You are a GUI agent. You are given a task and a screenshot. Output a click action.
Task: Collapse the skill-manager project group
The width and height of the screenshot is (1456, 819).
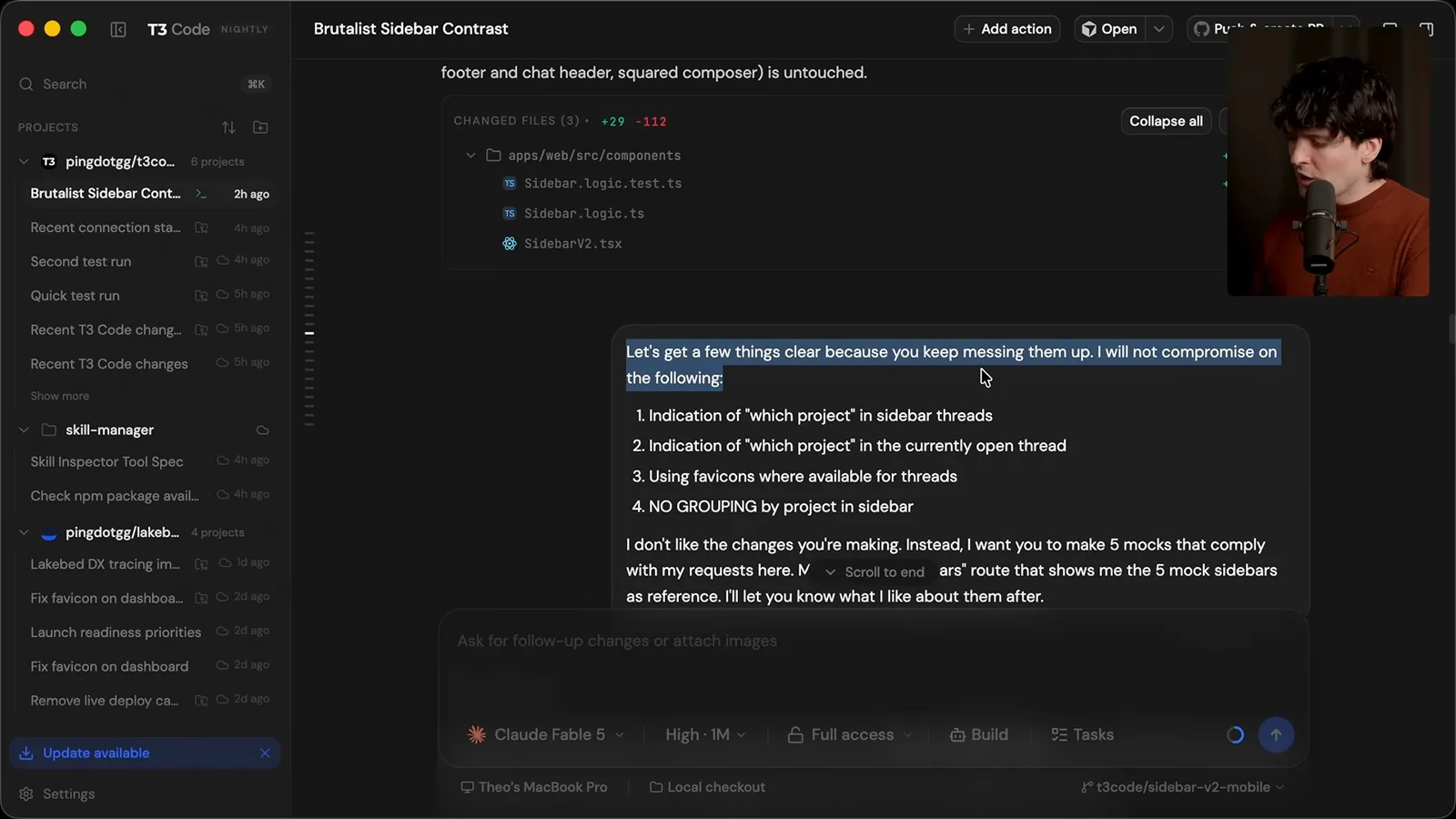(25, 430)
